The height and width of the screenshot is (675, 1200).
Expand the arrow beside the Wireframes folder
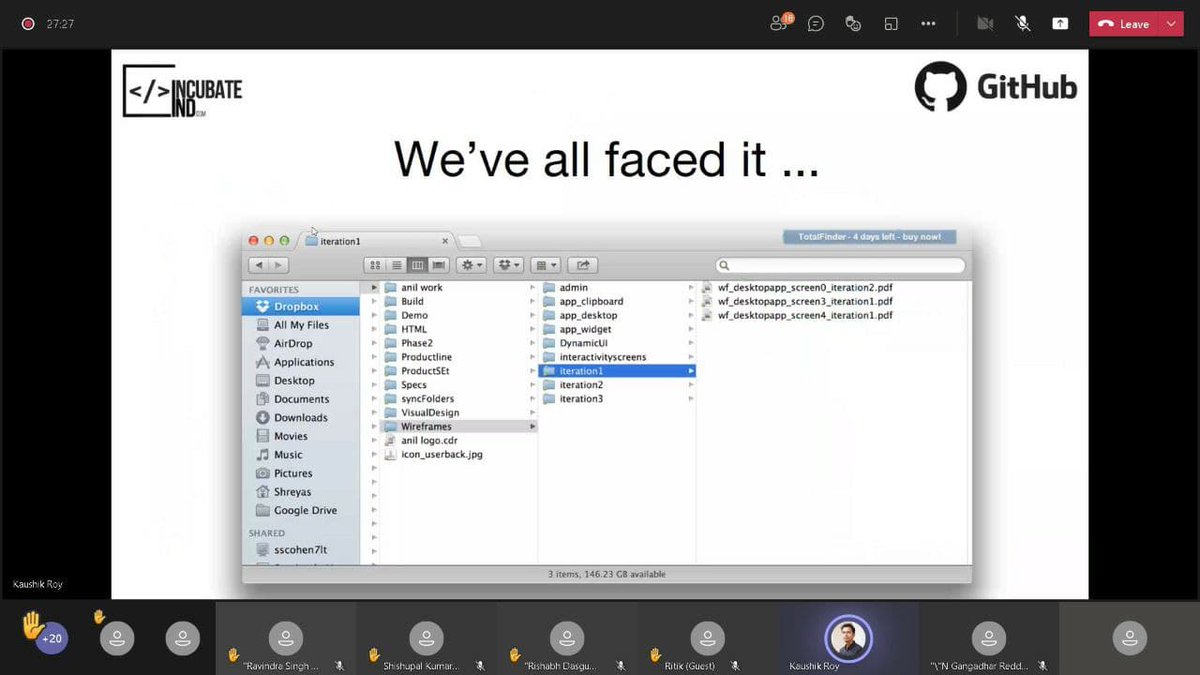532,426
